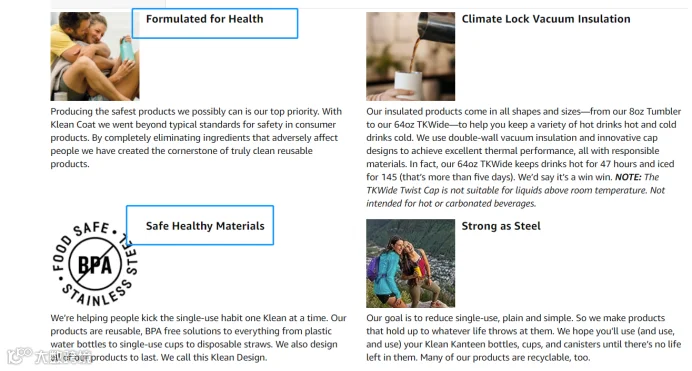The width and height of the screenshot is (692, 371).
Task: Click the bold NOTE: label in insulation text
Action: click(628, 177)
